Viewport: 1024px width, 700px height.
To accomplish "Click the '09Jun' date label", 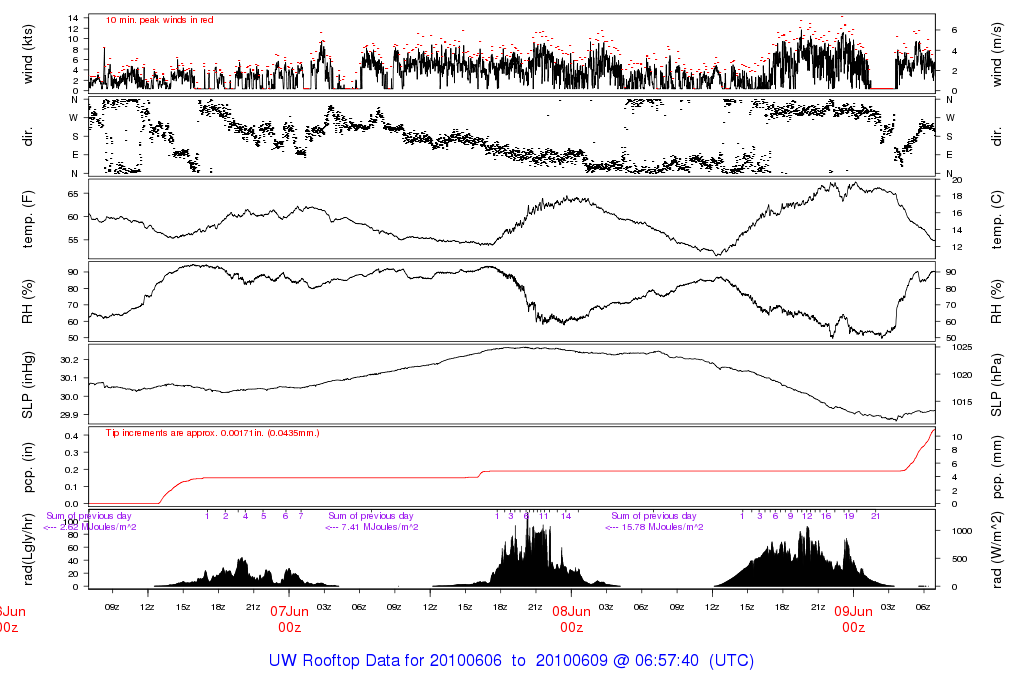I will pyautogui.click(x=854, y=611).
